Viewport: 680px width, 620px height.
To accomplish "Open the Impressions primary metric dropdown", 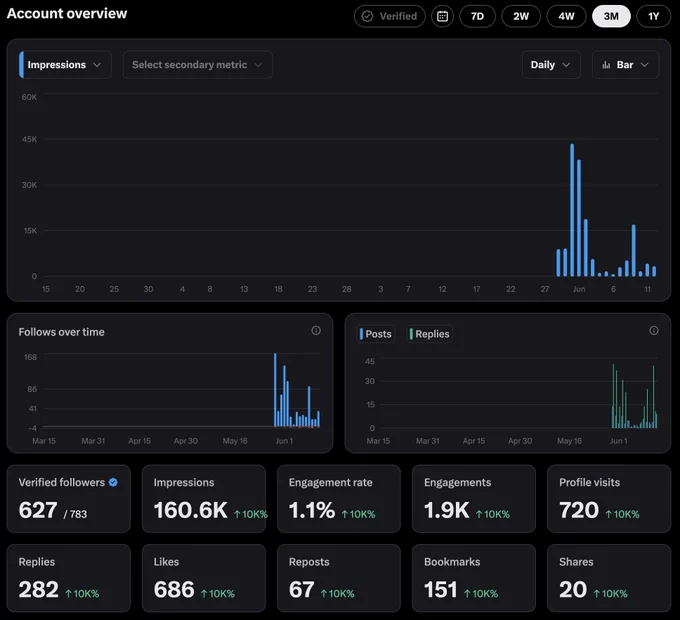I will (x=65, y=65).
